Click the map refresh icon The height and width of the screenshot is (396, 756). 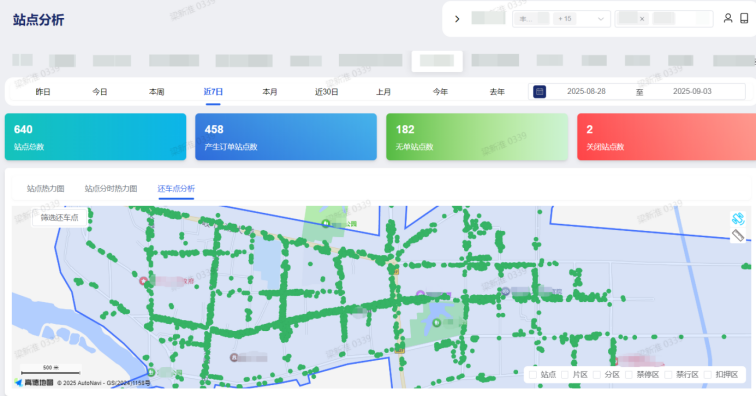(738, 218)
